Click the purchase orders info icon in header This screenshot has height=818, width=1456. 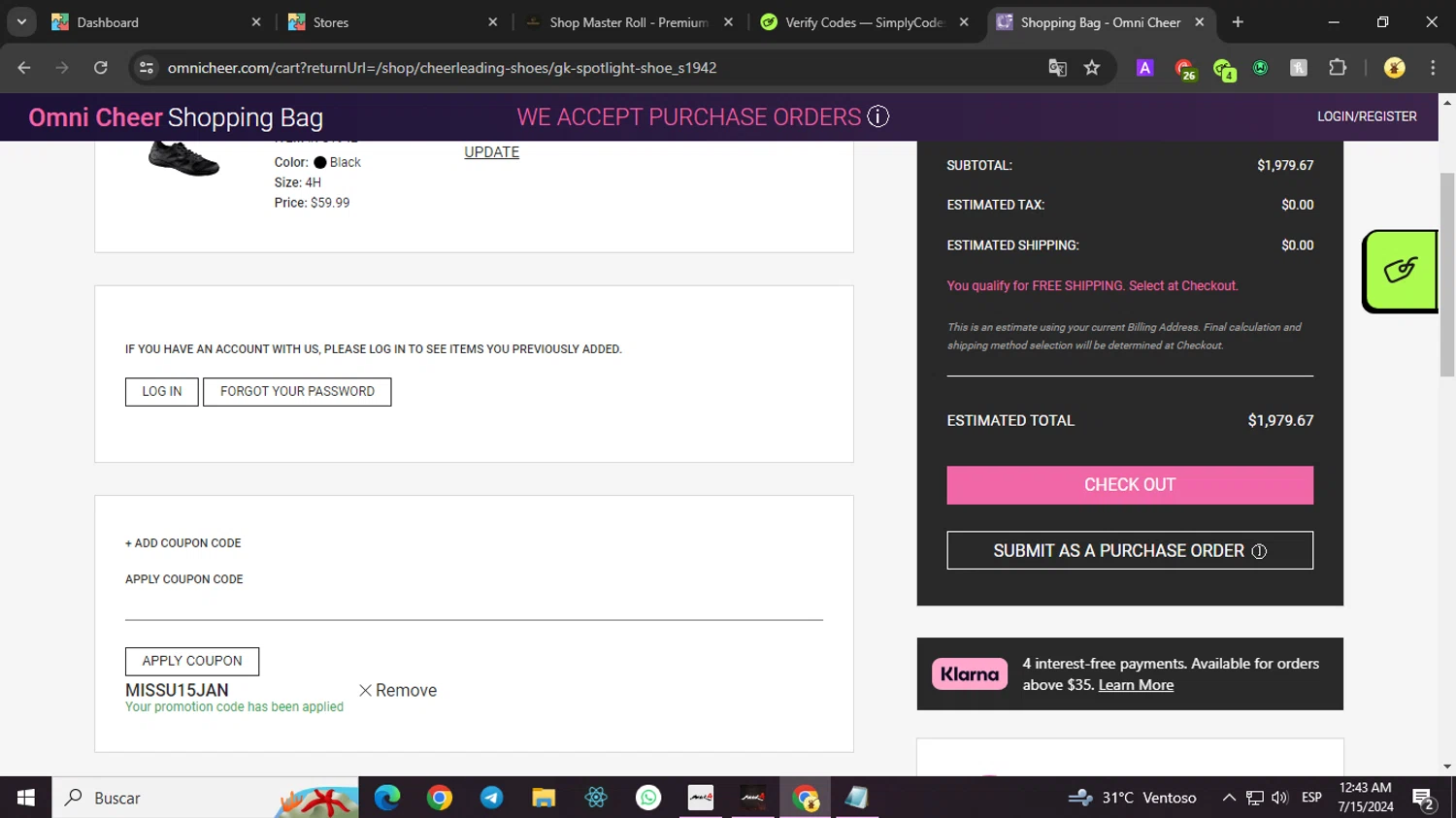(877, 116)
